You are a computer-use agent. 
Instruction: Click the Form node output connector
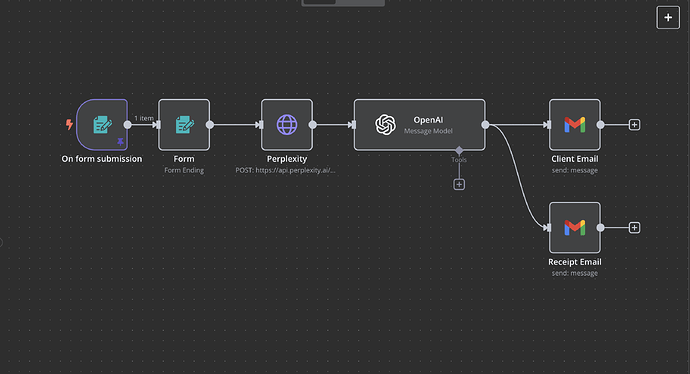pyautogui.click(x=210, y=125)
